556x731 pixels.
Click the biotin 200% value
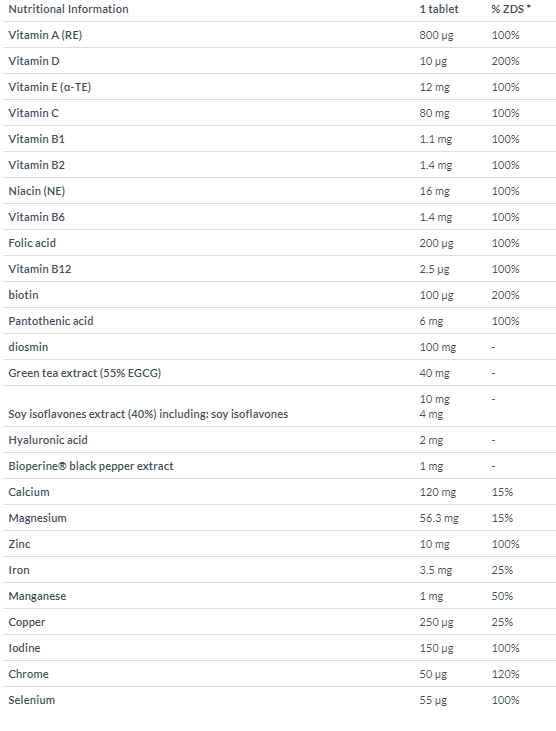[x=505, y=295]
